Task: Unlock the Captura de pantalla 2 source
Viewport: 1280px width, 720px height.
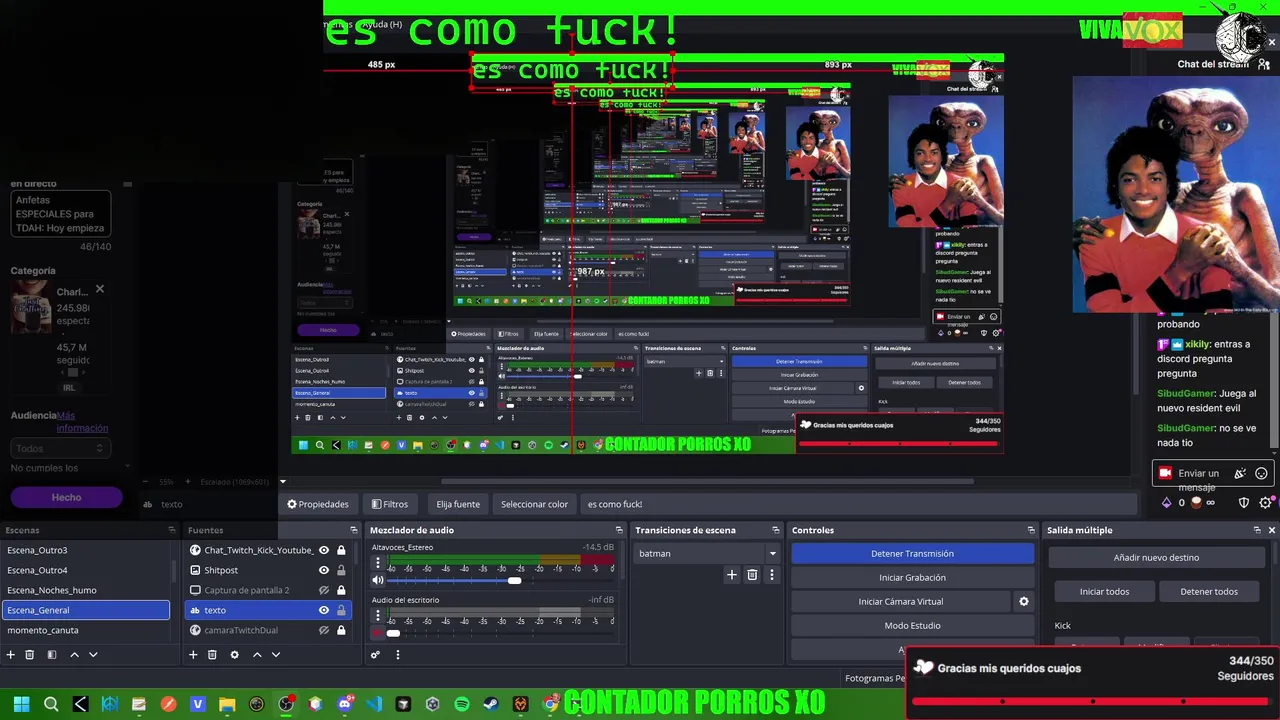Action: coord(341,590)
